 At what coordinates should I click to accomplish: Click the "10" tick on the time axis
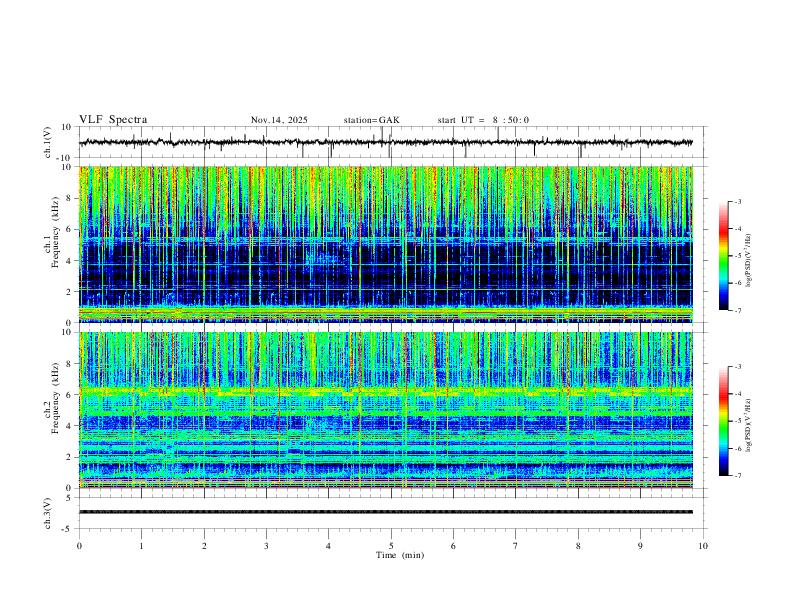[703, 546]
